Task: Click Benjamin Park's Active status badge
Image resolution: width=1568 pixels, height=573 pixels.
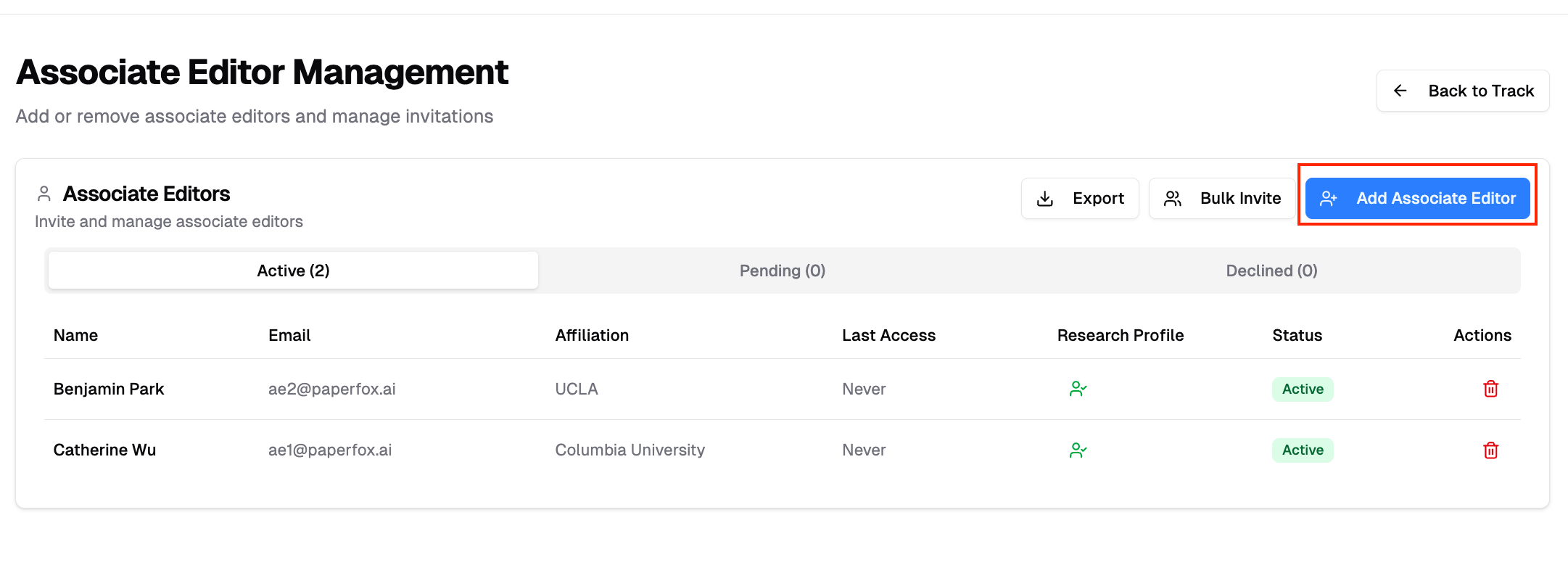Action: (x=1303, y=389)
